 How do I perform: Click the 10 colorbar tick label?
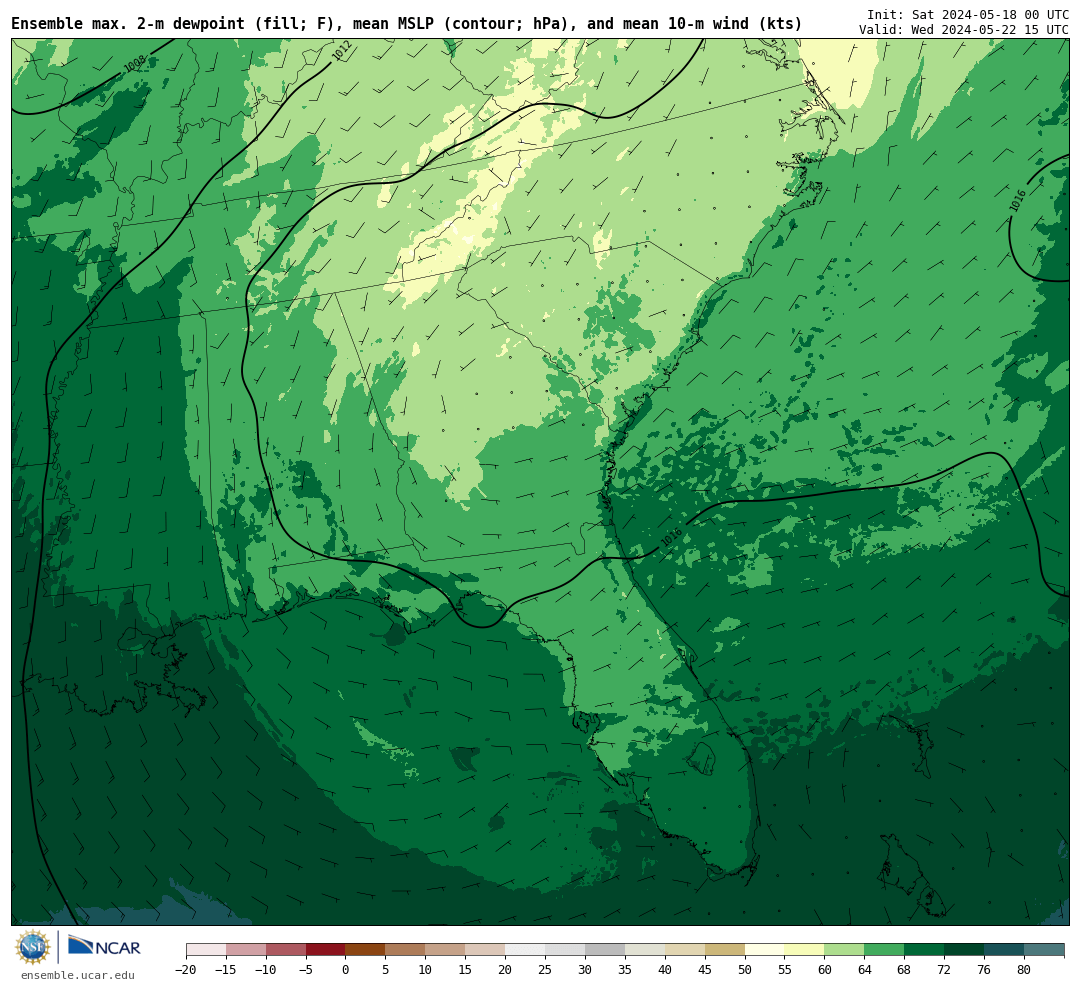pos(426,970)
